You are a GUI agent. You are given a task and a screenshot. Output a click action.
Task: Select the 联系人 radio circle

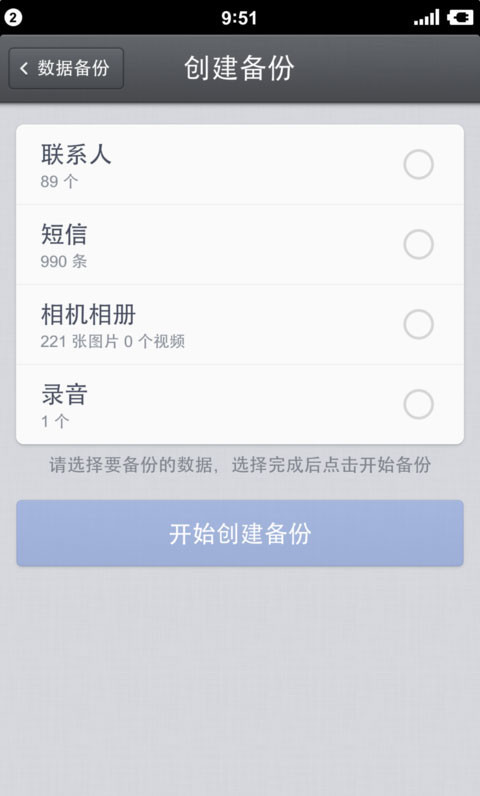[418, 164]
